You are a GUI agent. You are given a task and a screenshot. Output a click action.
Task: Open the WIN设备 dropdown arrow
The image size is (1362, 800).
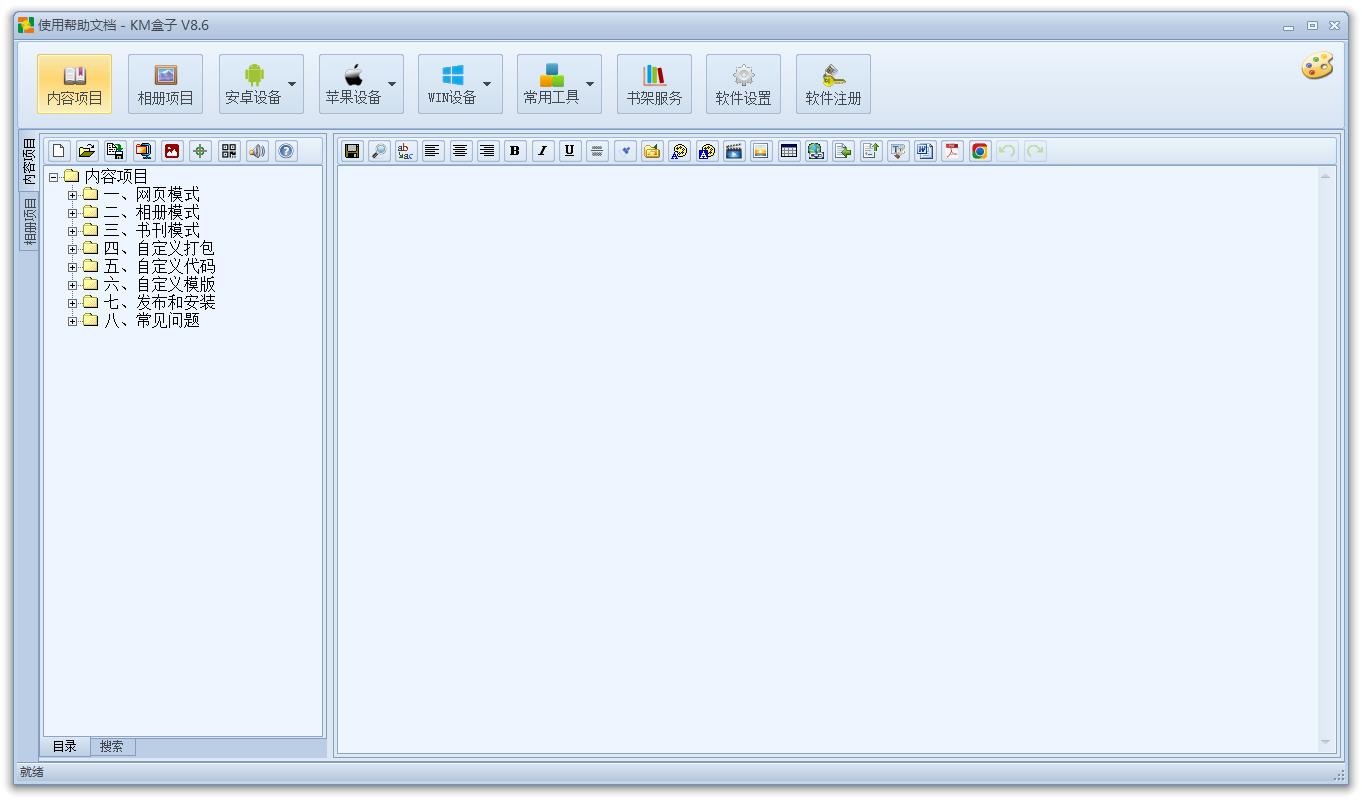pyautogui.click(x=487, y=84)
